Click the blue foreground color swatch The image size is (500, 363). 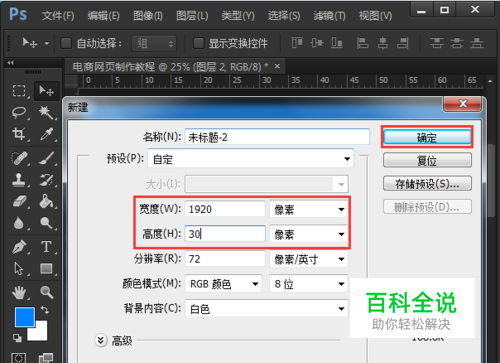pyautogui.click(x=25, y=317)
